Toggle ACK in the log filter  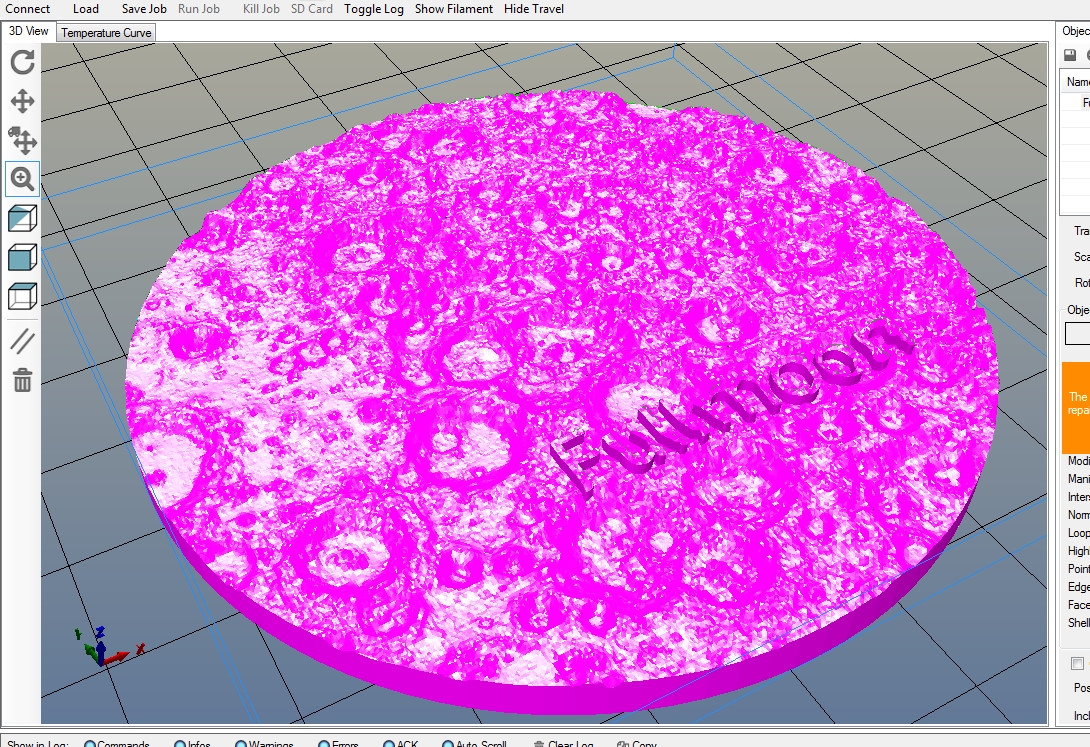point(390,744)
